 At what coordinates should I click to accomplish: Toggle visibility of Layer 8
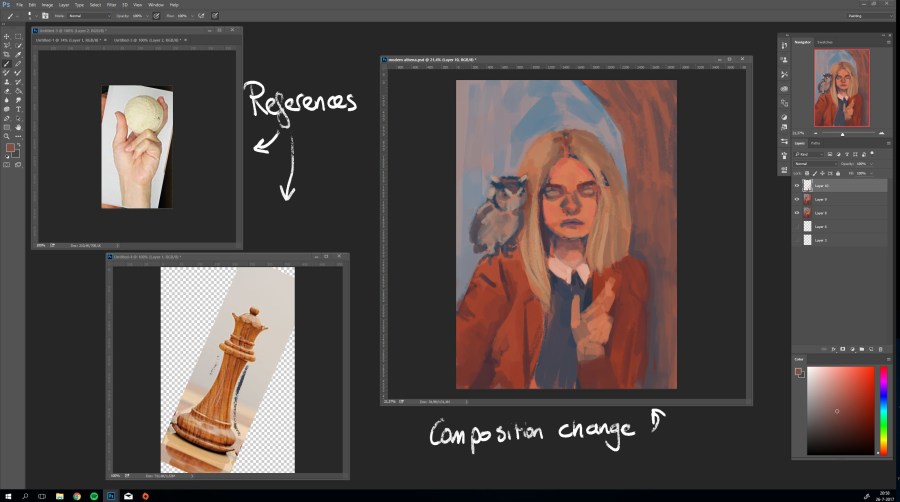tap(797, 213)
